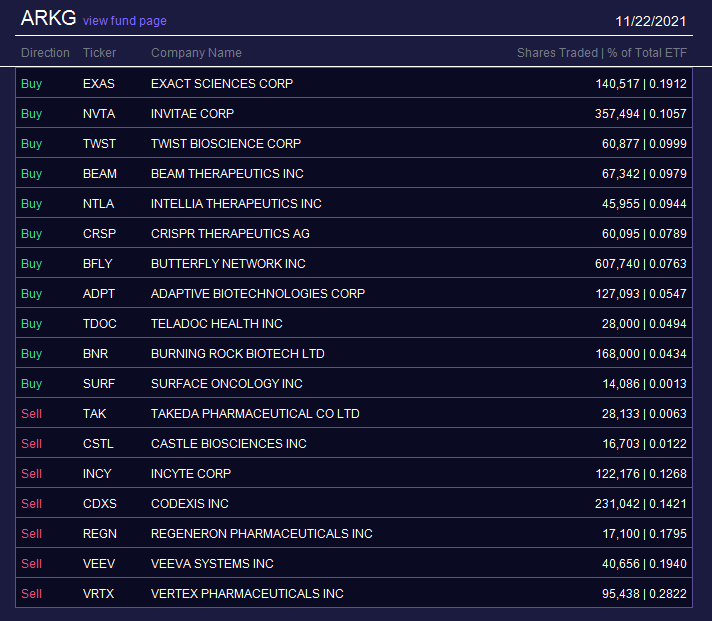Click CASTLE BIOSCIENCES INC company name
712x621 pixels.
(228, 443)
